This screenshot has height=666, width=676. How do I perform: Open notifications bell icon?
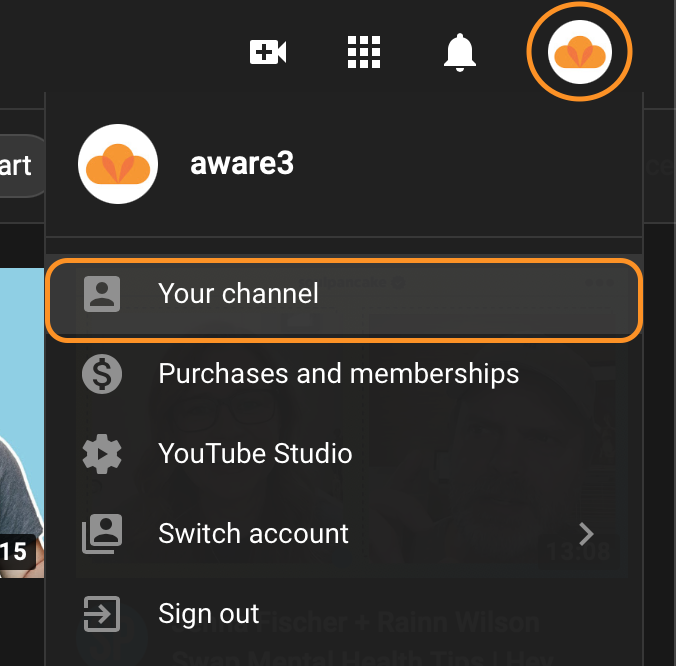pyautogui.click(x=460, y=52)
